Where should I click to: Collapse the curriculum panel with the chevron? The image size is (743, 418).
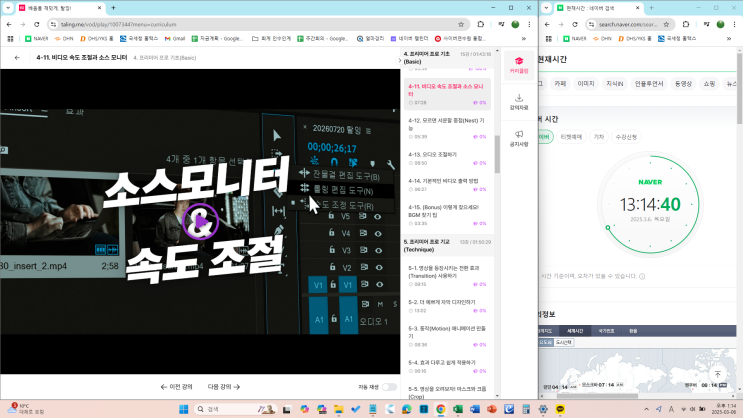[399, 60]
